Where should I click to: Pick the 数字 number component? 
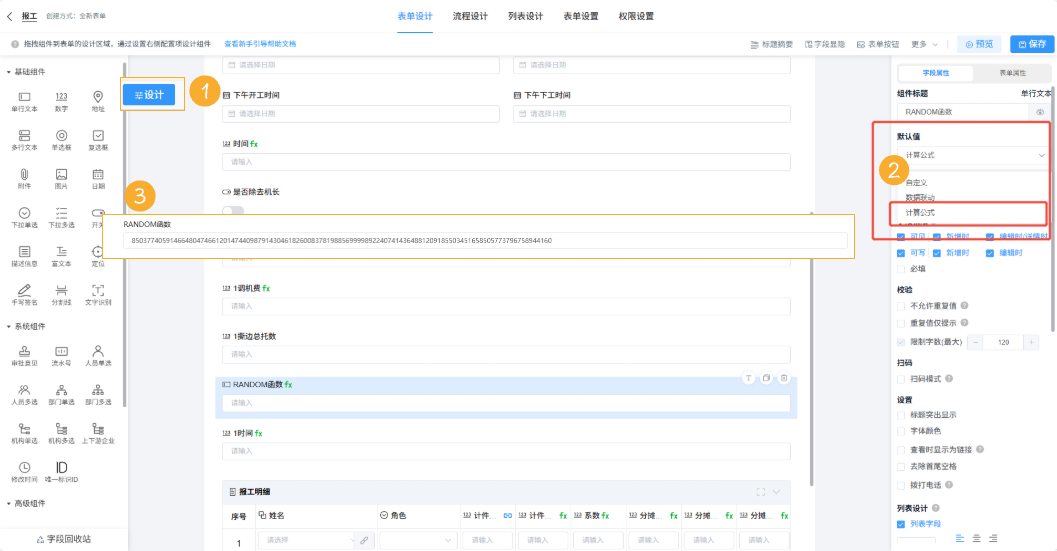(61, 102)
